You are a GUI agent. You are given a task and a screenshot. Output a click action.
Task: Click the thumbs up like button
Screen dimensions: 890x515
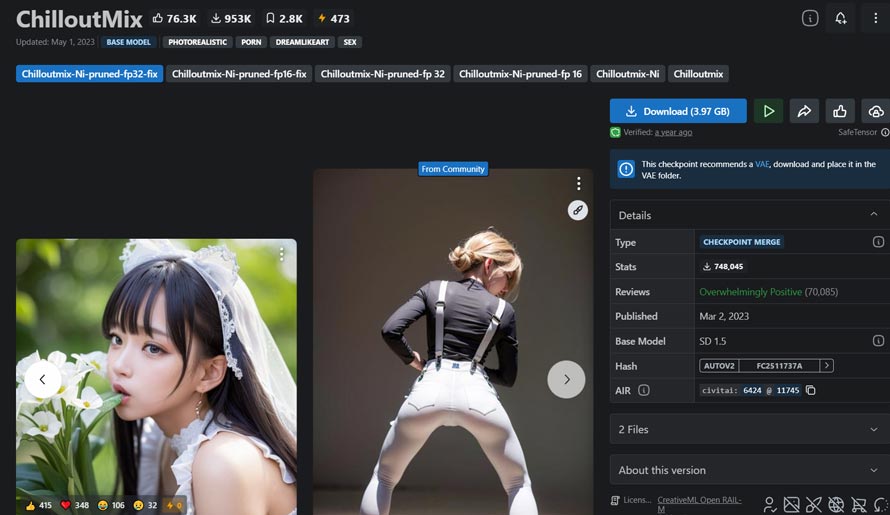point(840,111)
